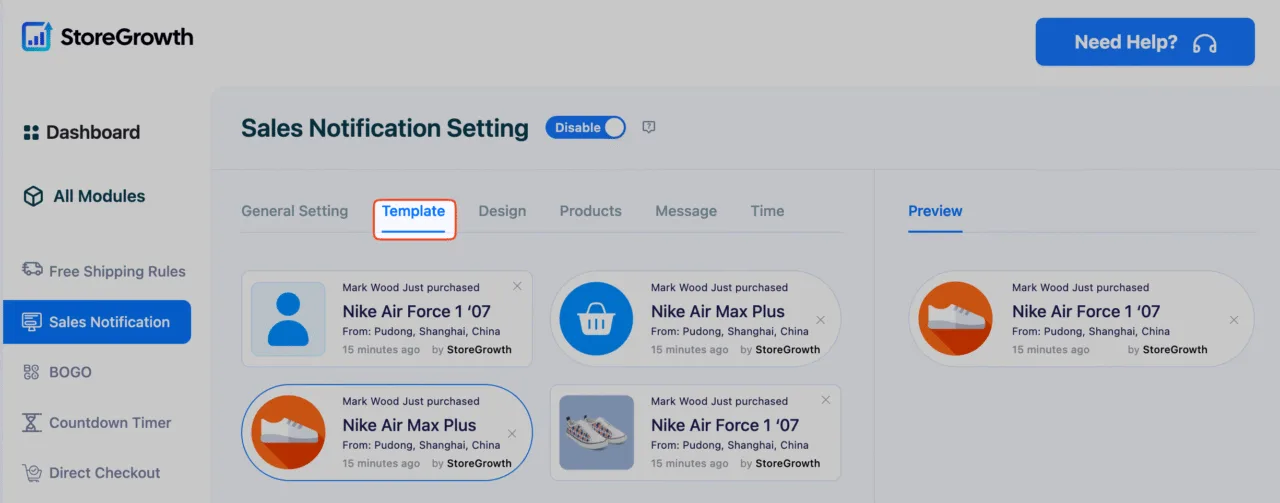Click the Countdown Timer hourglass icon

pos(32,423)
